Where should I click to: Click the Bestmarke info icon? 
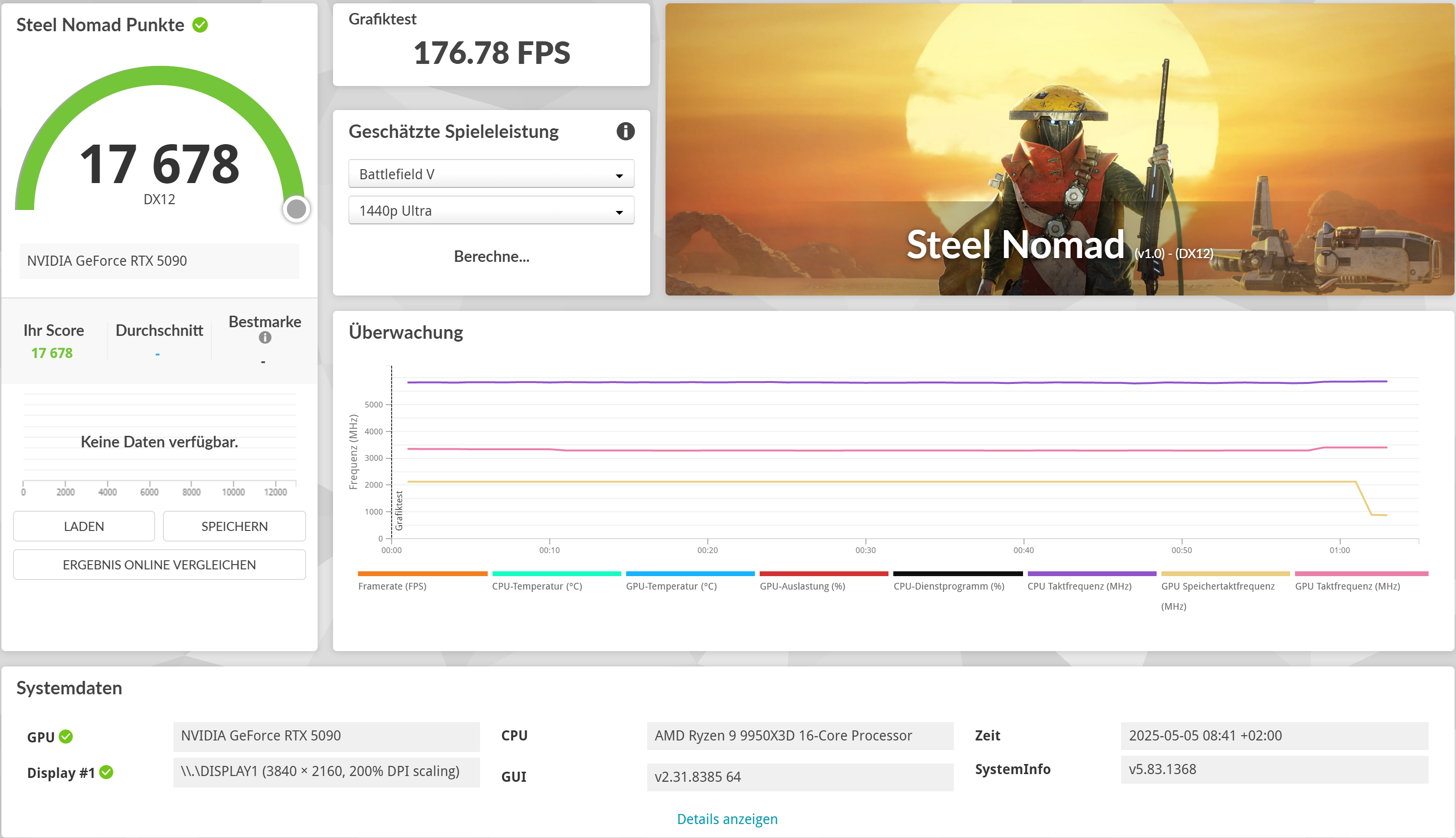click(x=265, y=338)
